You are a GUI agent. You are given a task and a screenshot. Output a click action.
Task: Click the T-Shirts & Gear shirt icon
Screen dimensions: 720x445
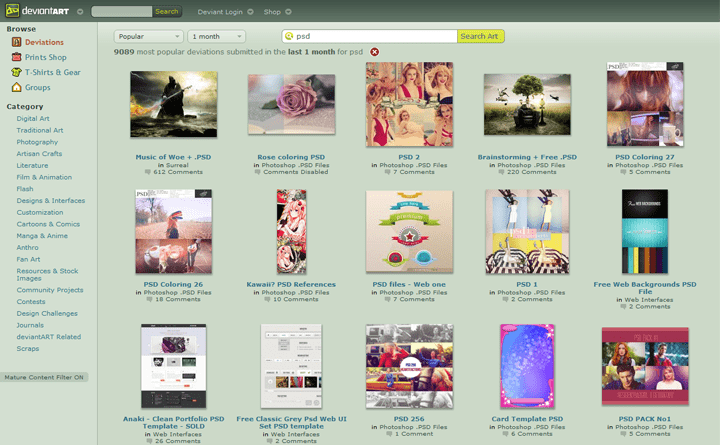17,72
